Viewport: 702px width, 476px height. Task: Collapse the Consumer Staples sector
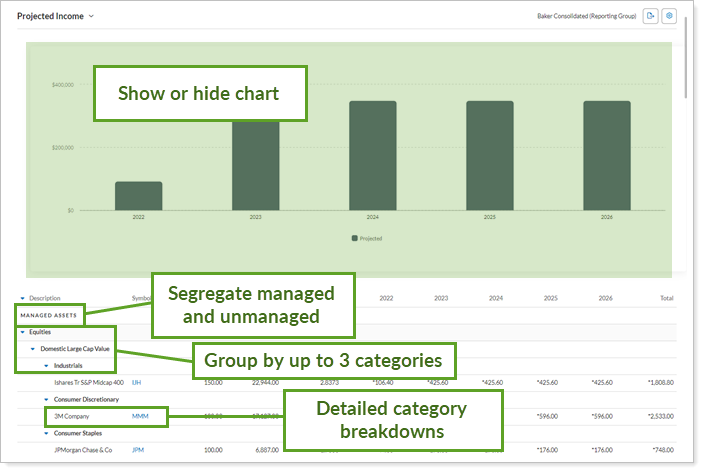(x=44, y=433)
